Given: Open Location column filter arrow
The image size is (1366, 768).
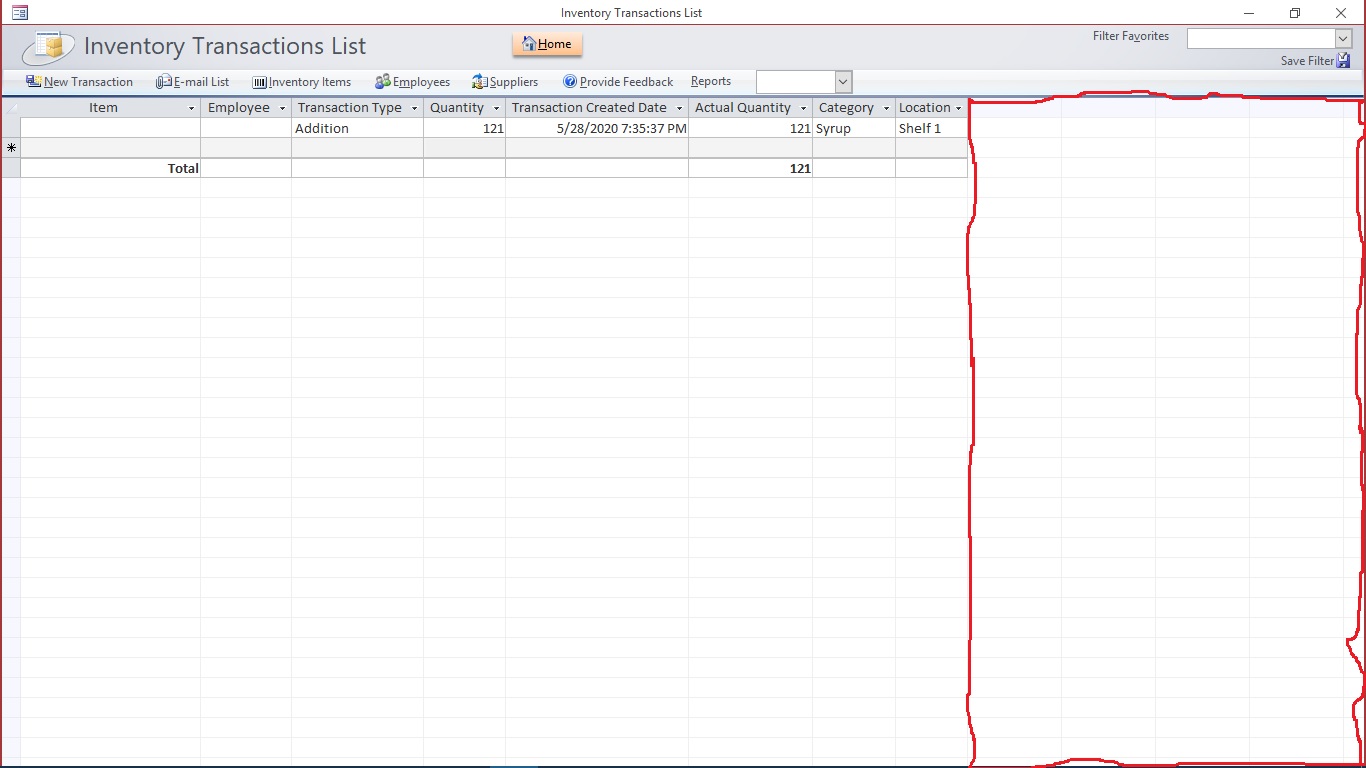Looking at the screenshot, I should 958,108.
